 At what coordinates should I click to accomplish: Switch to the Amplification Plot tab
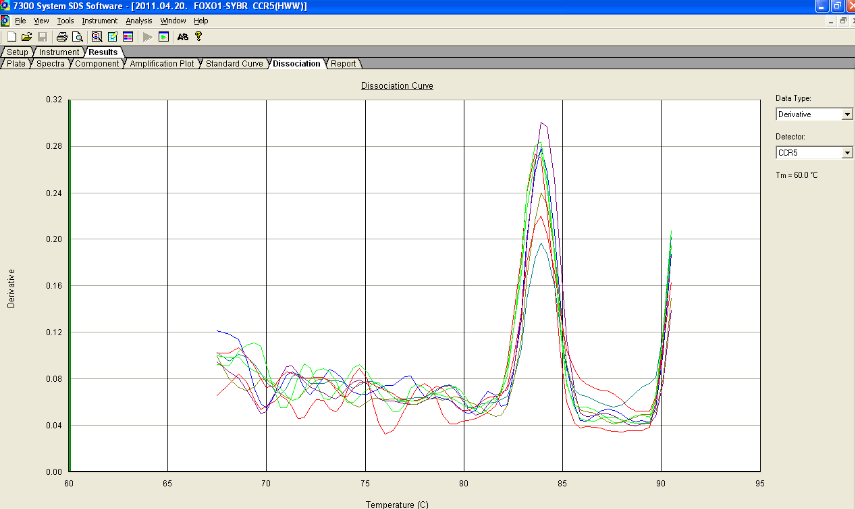coord(162,64)
